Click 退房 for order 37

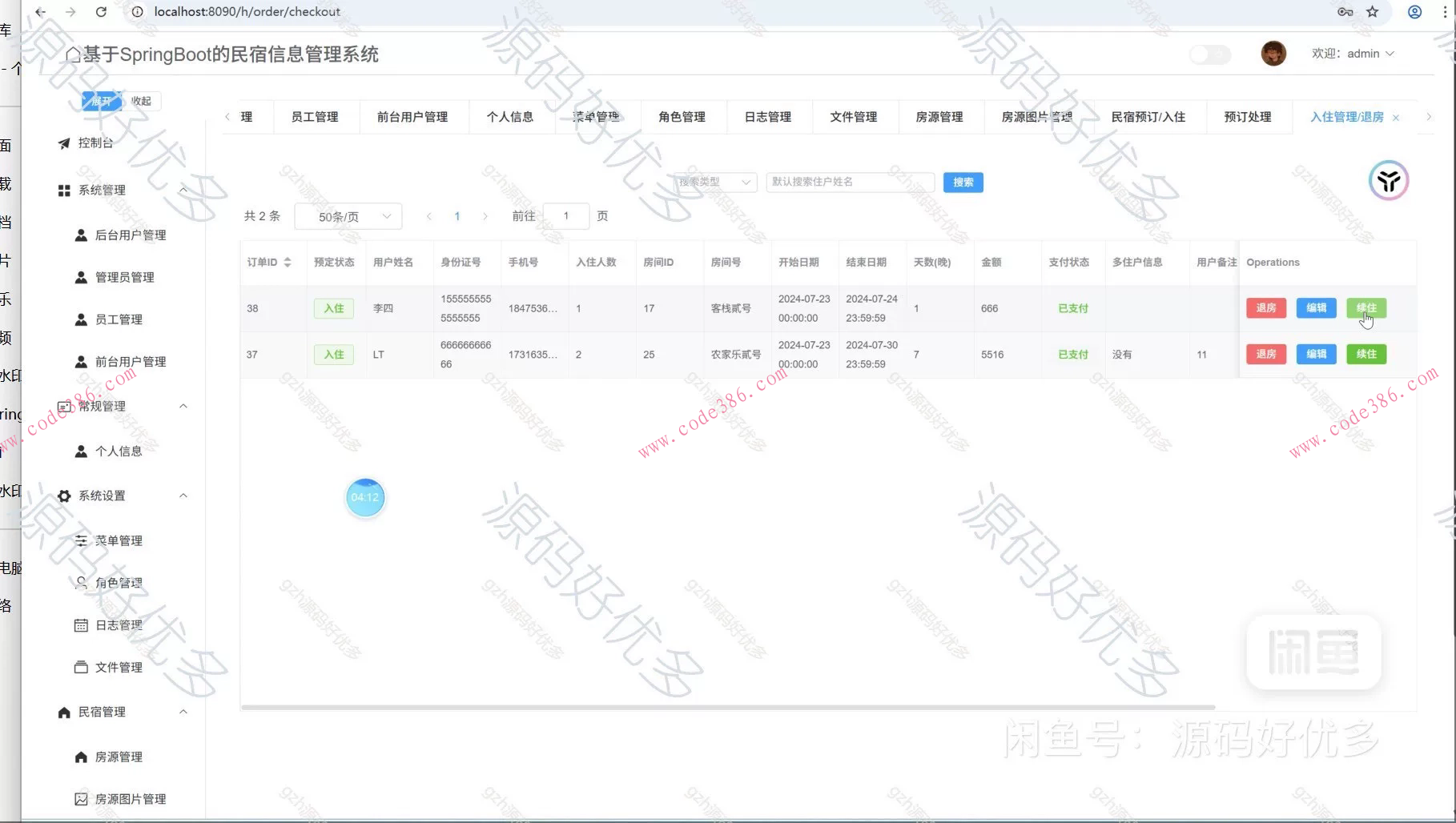(1266, 355)
